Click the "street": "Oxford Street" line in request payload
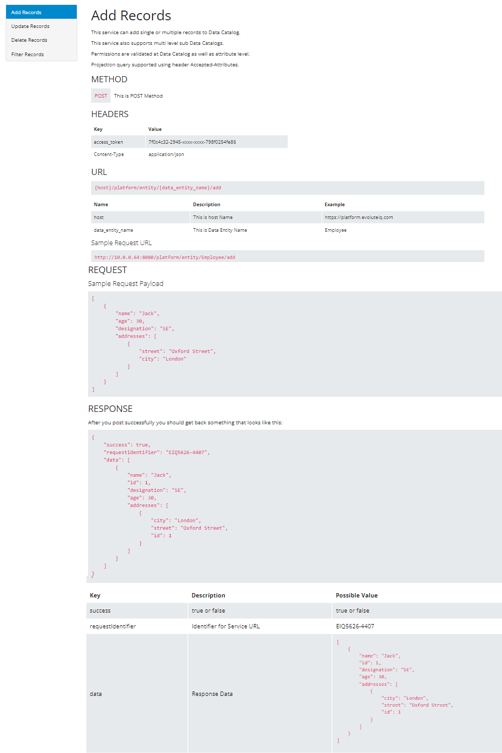 click(x=177, y=351)
